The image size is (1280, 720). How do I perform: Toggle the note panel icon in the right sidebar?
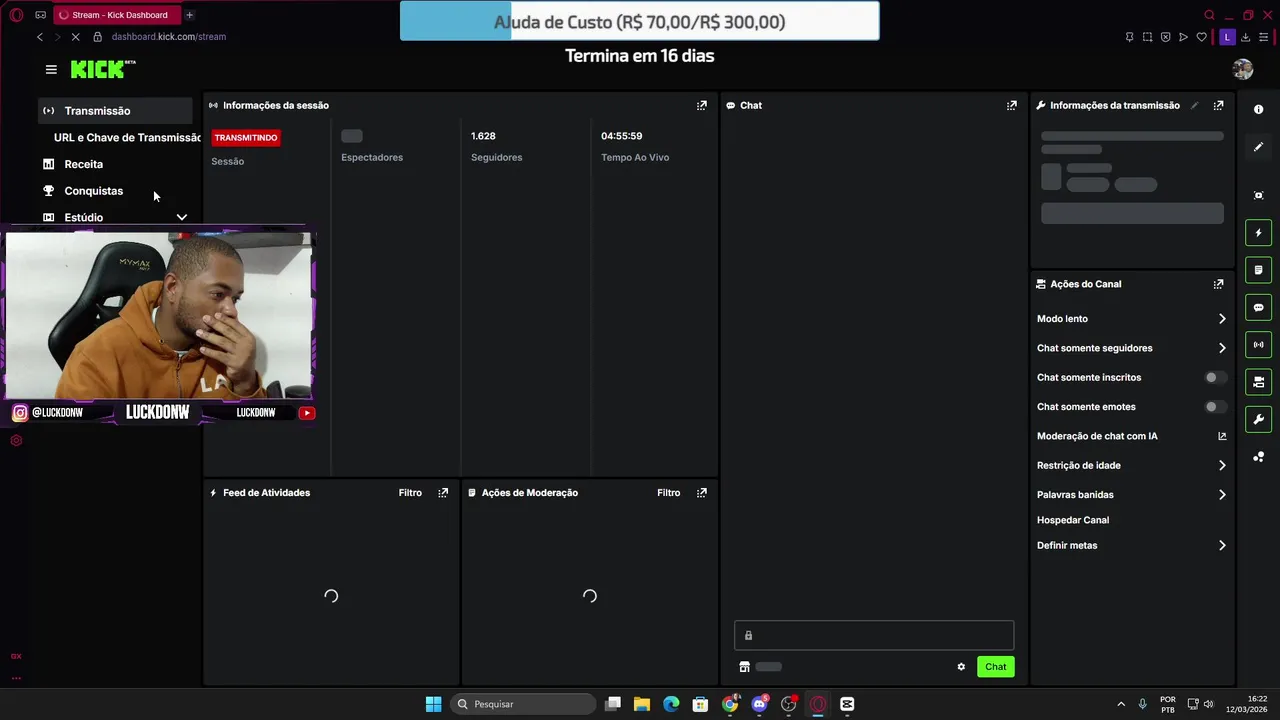(1258, 270)
